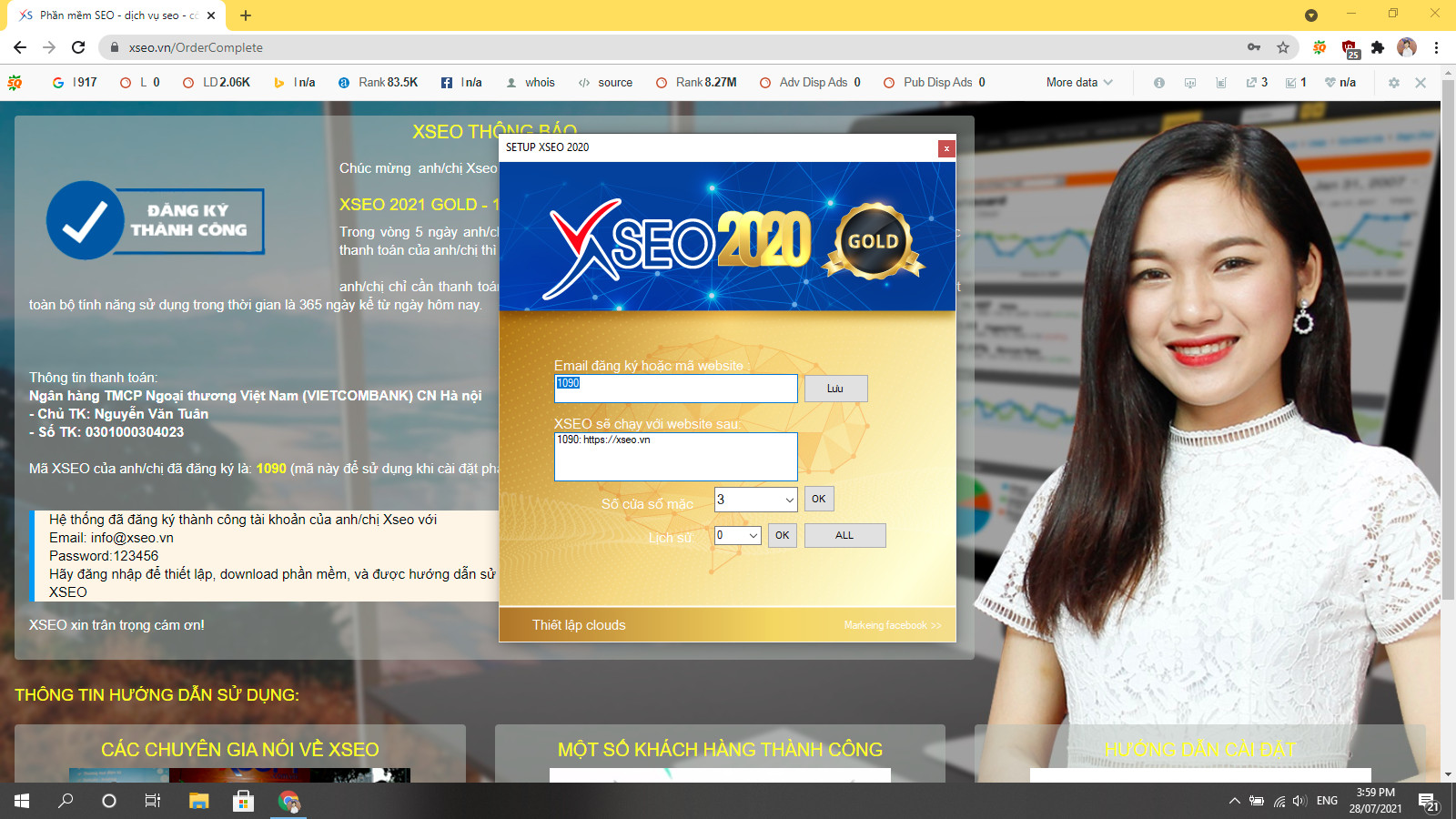
Task: Click the Hướng dẫn cài đặt heading
Action: point(1200,750)
